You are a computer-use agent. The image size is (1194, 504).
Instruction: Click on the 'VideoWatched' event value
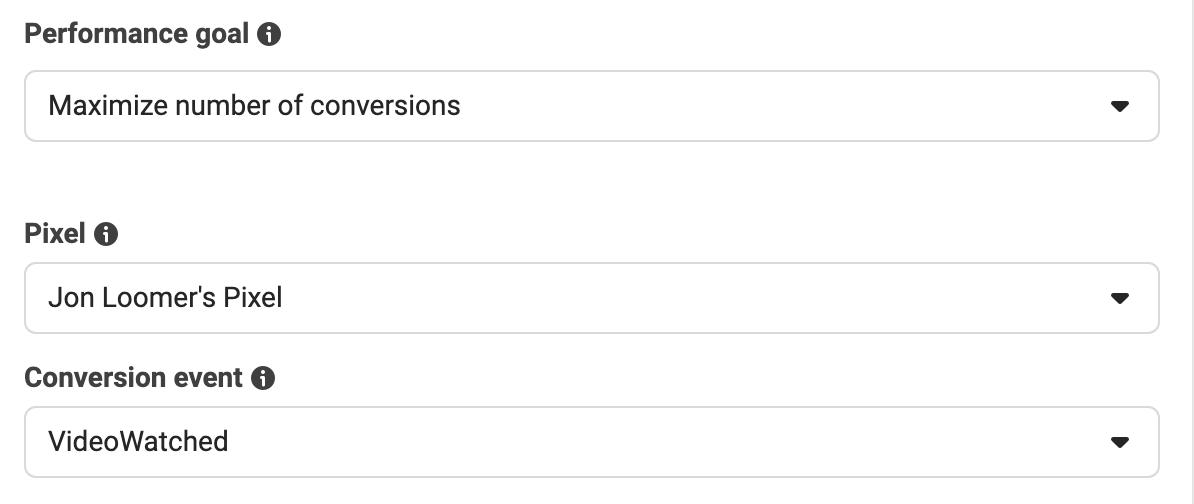[138, 442]
